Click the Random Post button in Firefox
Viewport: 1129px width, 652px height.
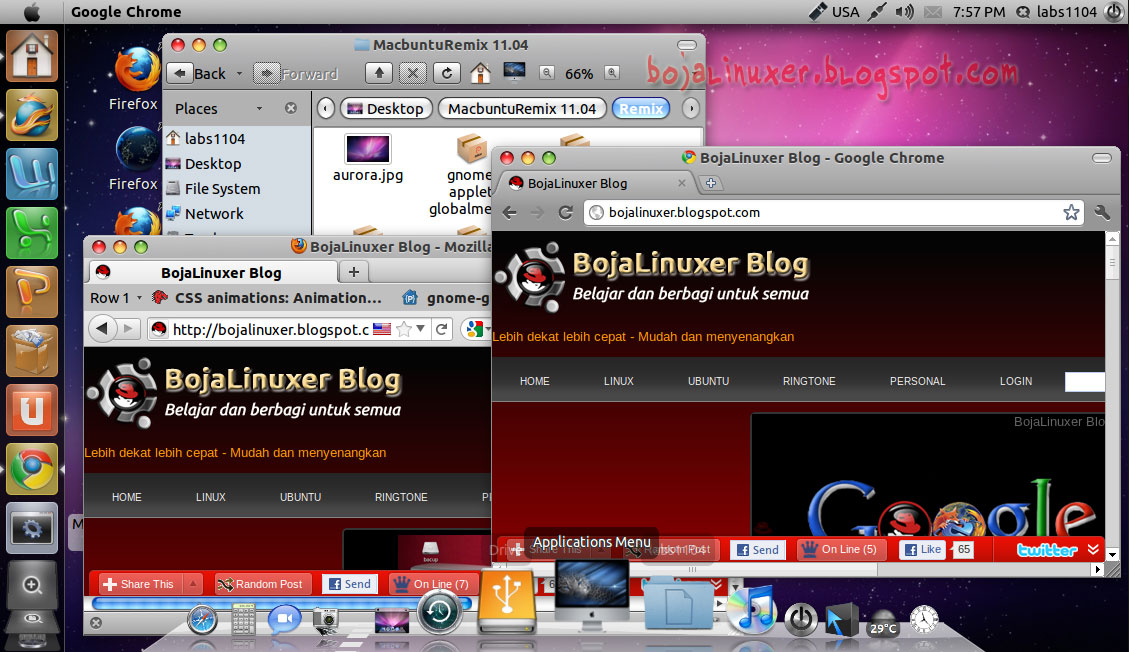(263, 584)
